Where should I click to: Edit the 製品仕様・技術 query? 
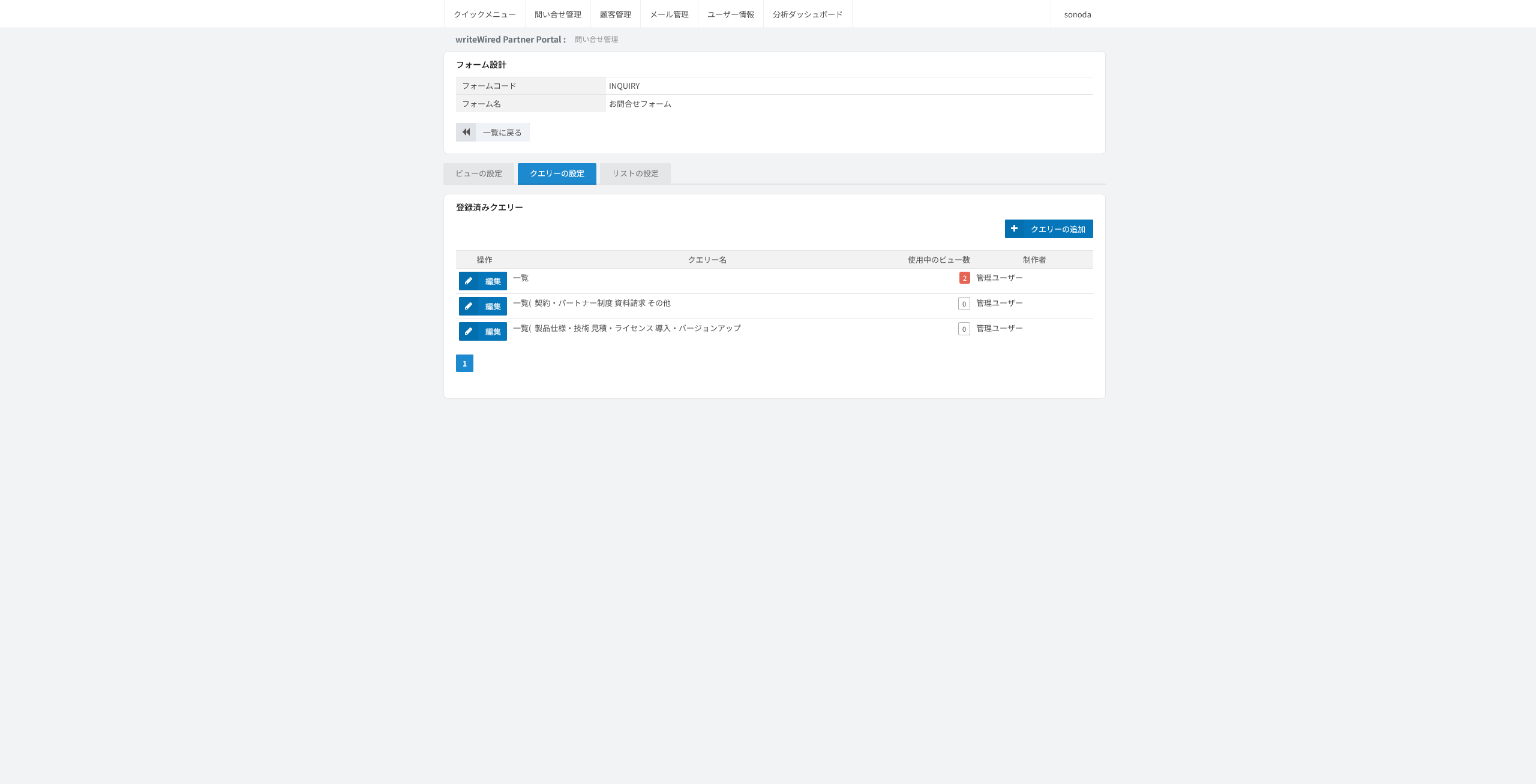coord(483,331)
